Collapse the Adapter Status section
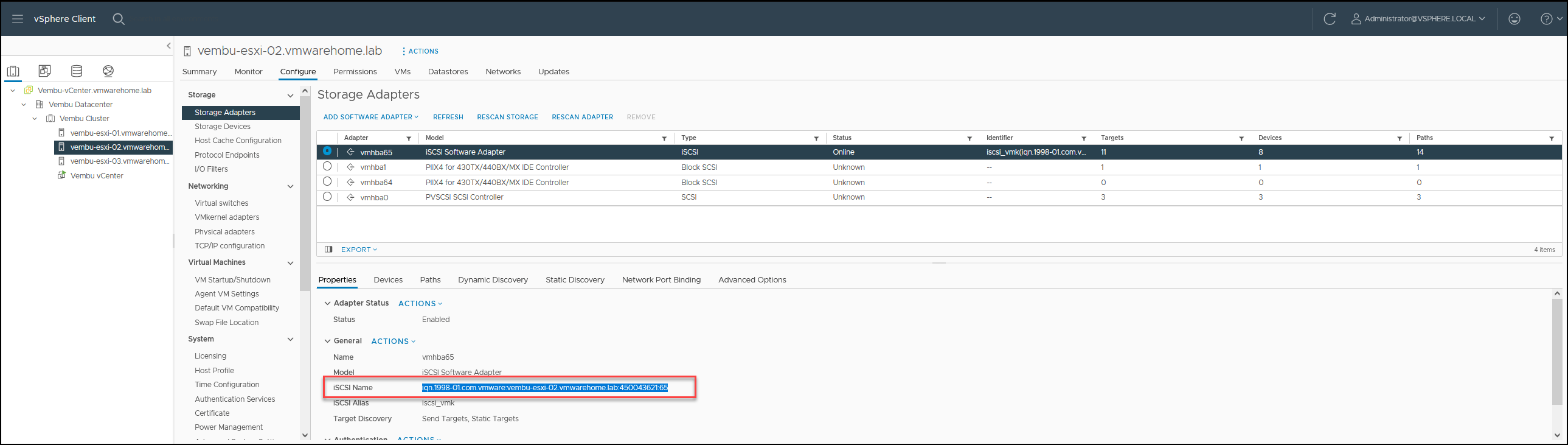 pyautogui.click(x=327, y=303)
